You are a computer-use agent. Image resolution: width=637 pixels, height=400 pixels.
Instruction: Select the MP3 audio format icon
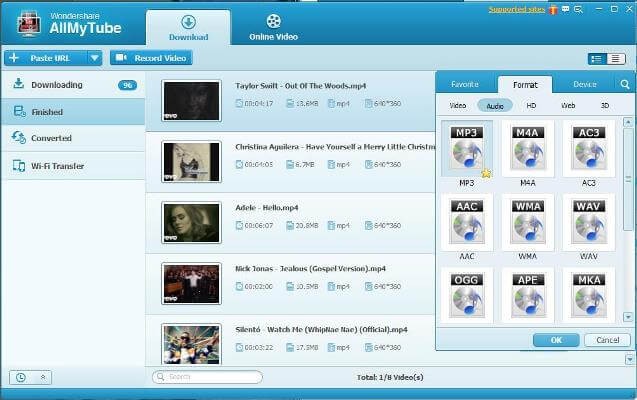[466, 150]
